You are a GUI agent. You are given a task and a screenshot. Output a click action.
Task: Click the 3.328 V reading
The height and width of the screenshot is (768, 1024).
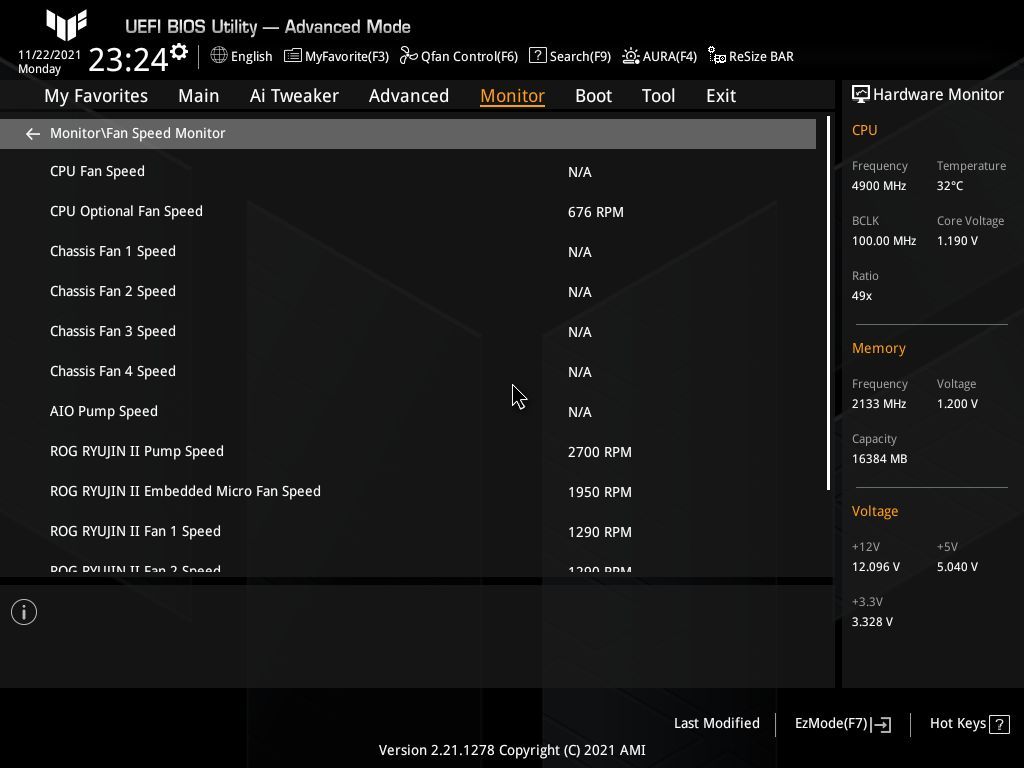[872, 622]
